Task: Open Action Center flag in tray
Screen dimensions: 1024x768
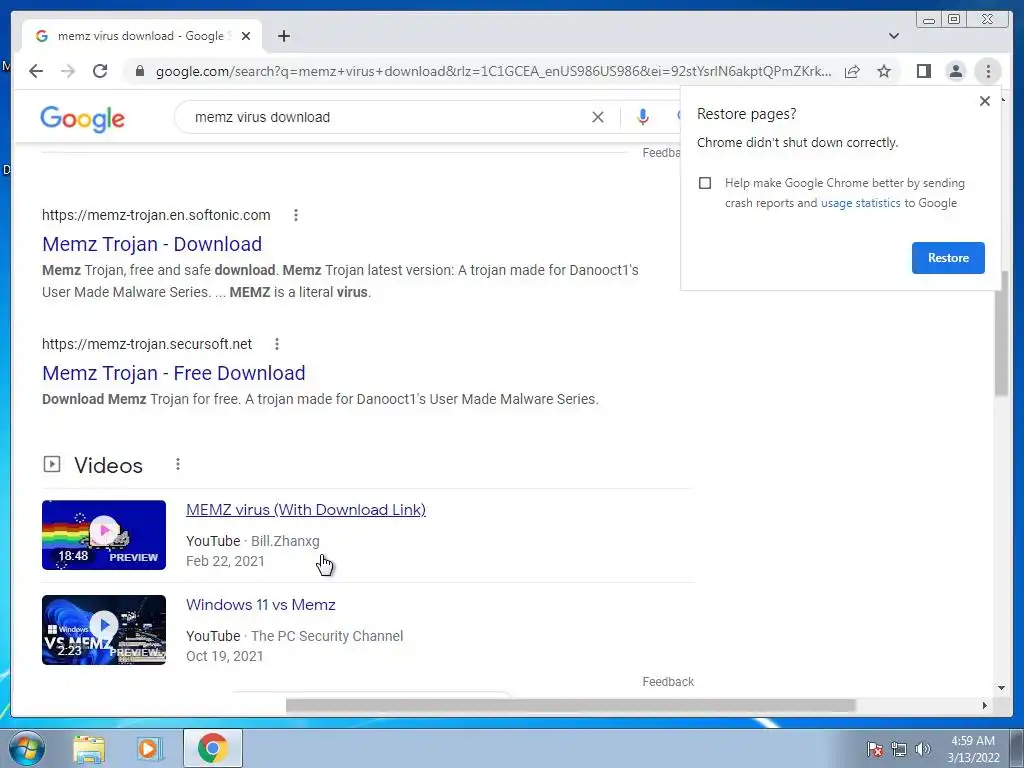Action: [x=874, y=749]
